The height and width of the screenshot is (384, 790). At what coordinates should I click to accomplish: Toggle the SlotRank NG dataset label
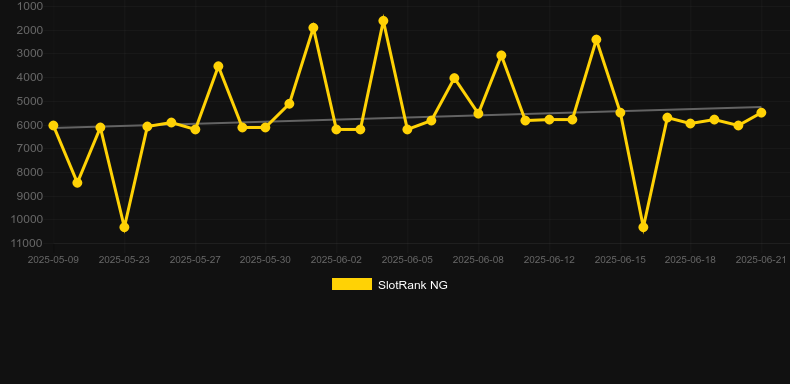[413, 285]
